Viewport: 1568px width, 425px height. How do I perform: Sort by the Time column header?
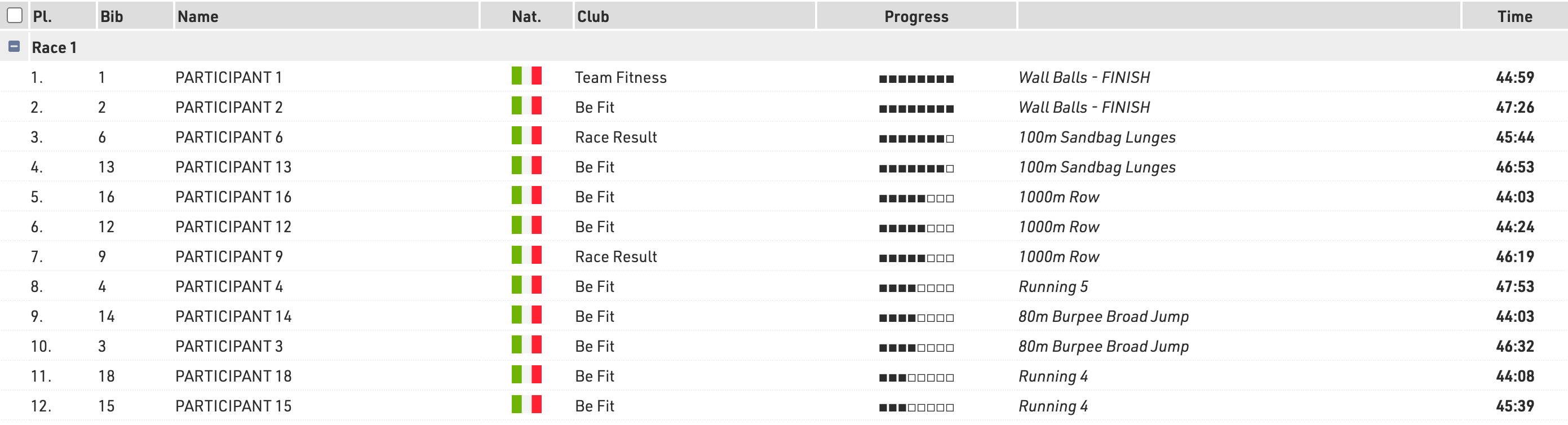pyautogui.click(x=1514, y=16)
